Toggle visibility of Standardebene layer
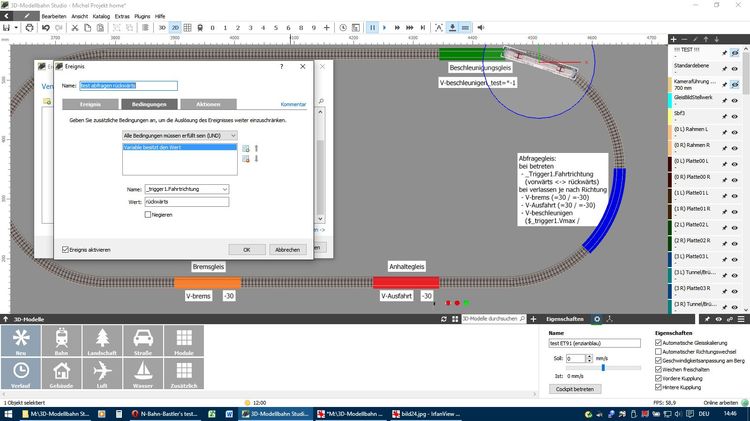The width and height of the screenshot is (750, 421). [735, 69]
